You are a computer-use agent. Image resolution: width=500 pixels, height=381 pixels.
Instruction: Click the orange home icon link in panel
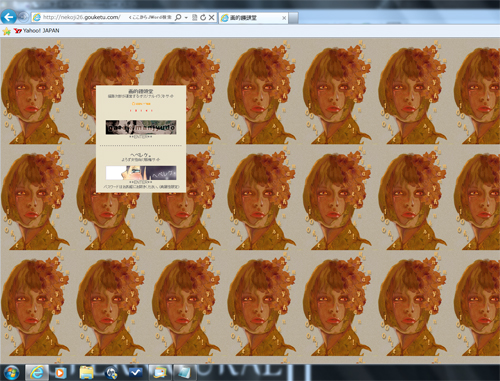[141, 104]
